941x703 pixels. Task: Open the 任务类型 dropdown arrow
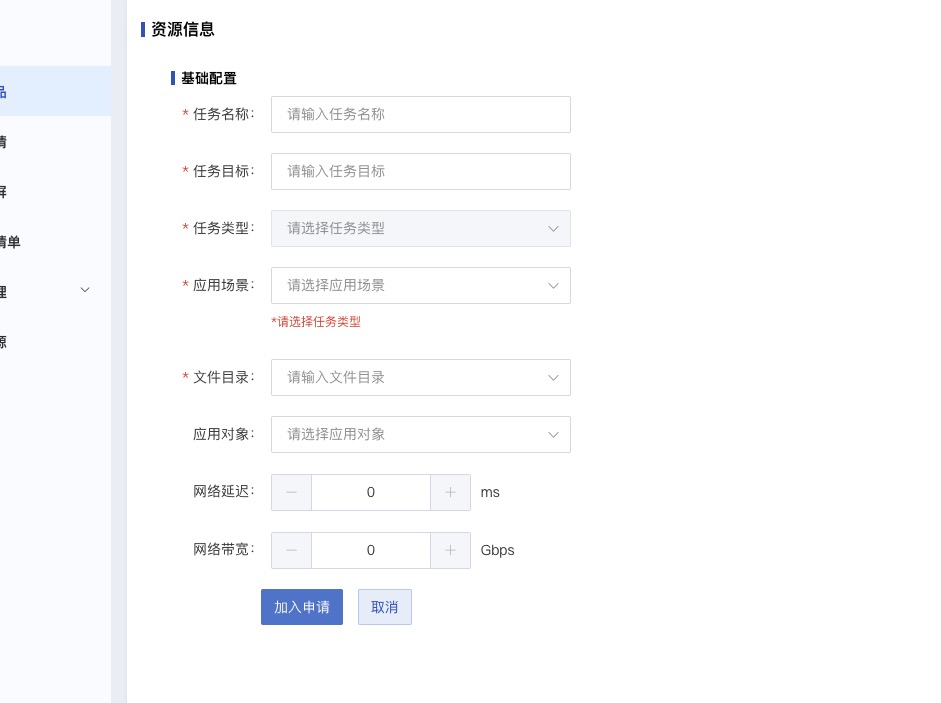coord(553,228)
